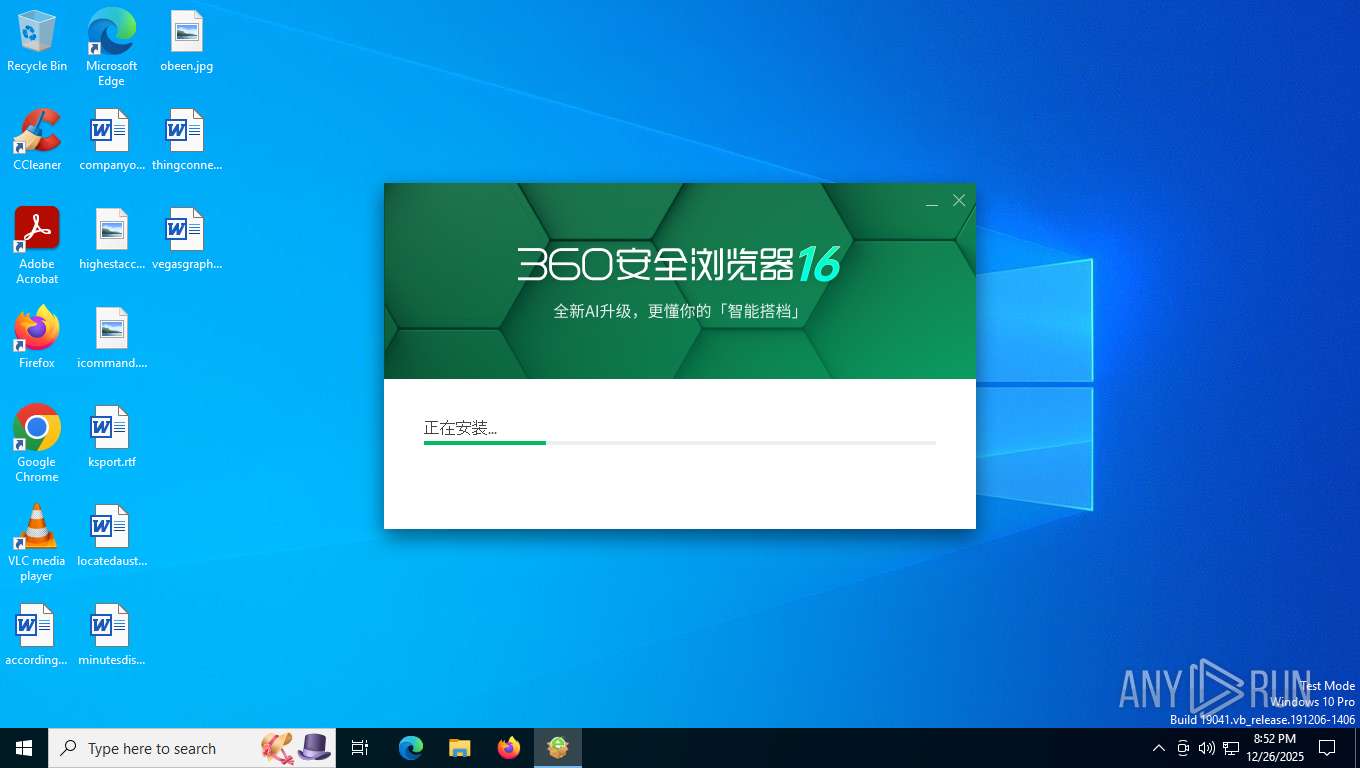Click the 360安全浏览器16 installer title
The image size is (1360, 768).
[x=678, y=263]
